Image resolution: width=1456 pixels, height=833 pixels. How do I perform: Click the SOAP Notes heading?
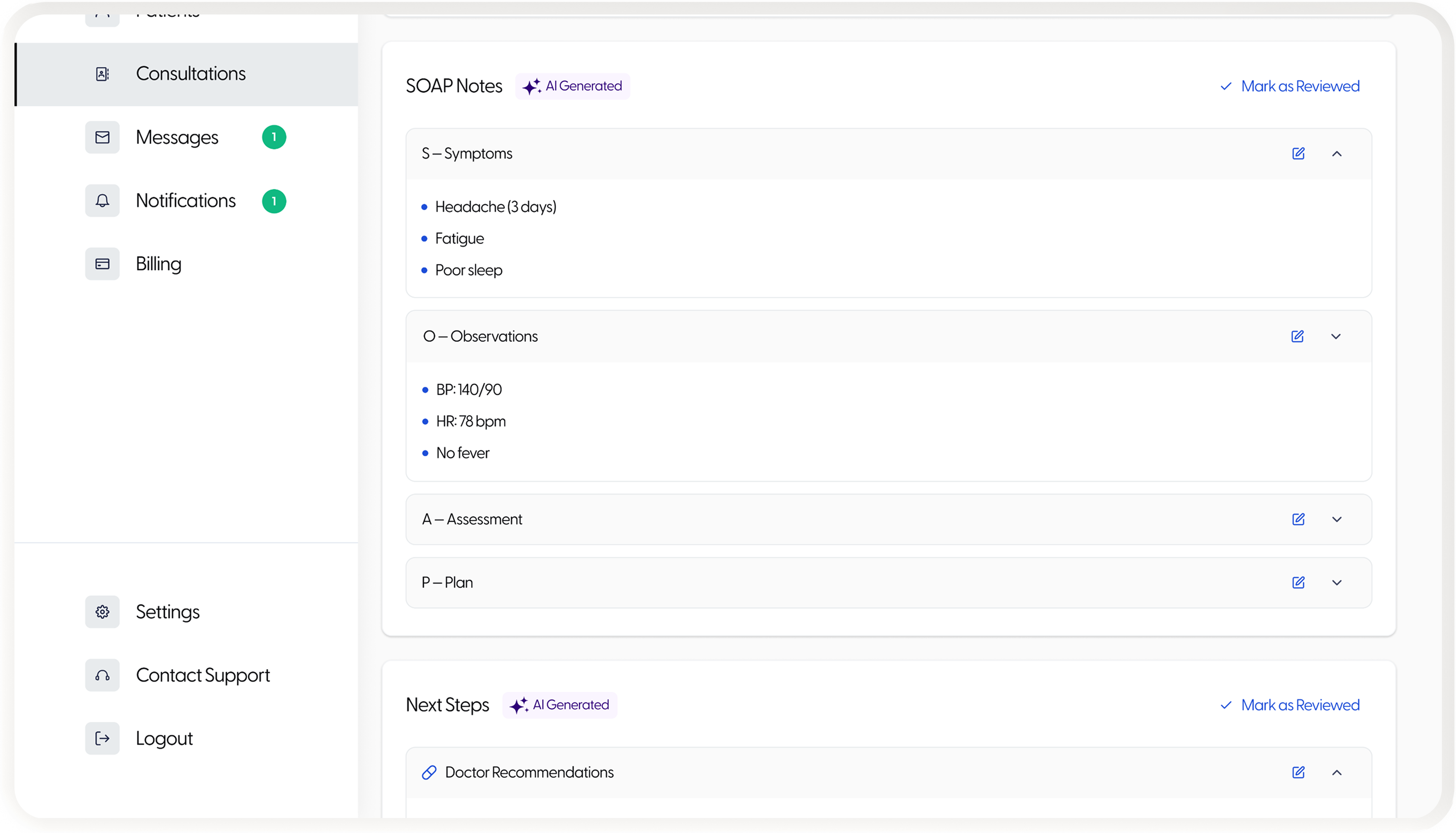click(454, 86)
